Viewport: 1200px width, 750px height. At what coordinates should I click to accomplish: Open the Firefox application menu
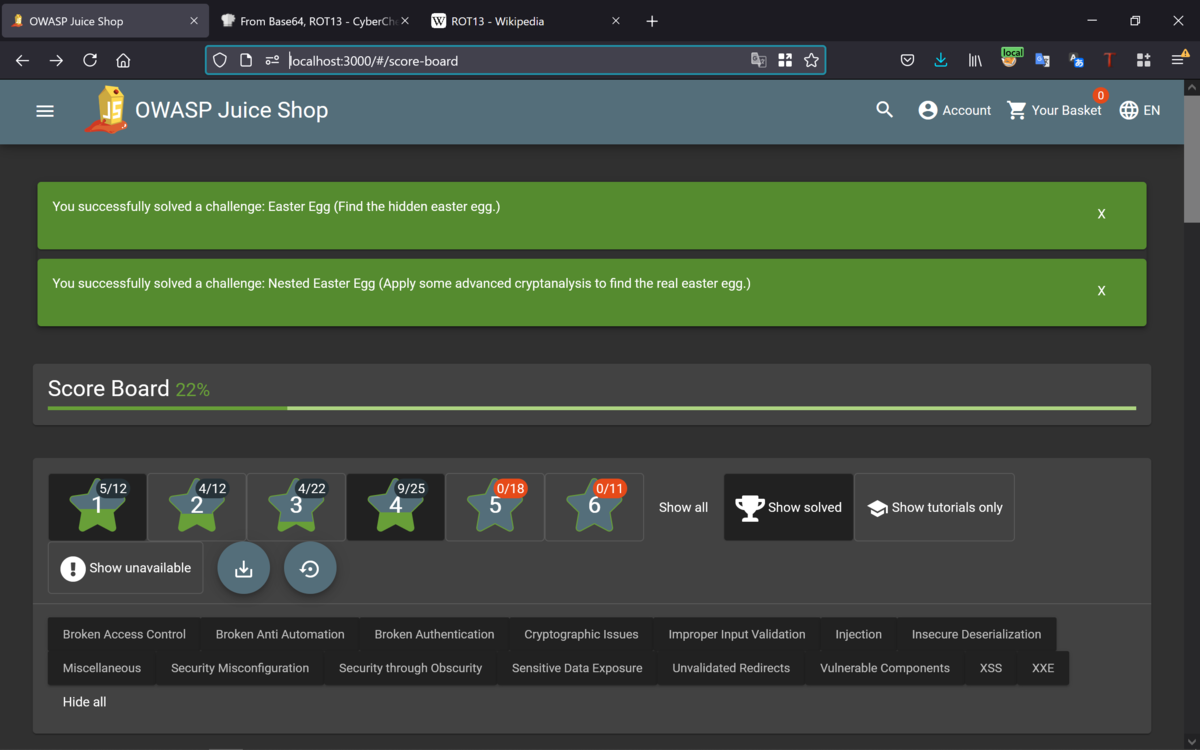point(1178,60)
